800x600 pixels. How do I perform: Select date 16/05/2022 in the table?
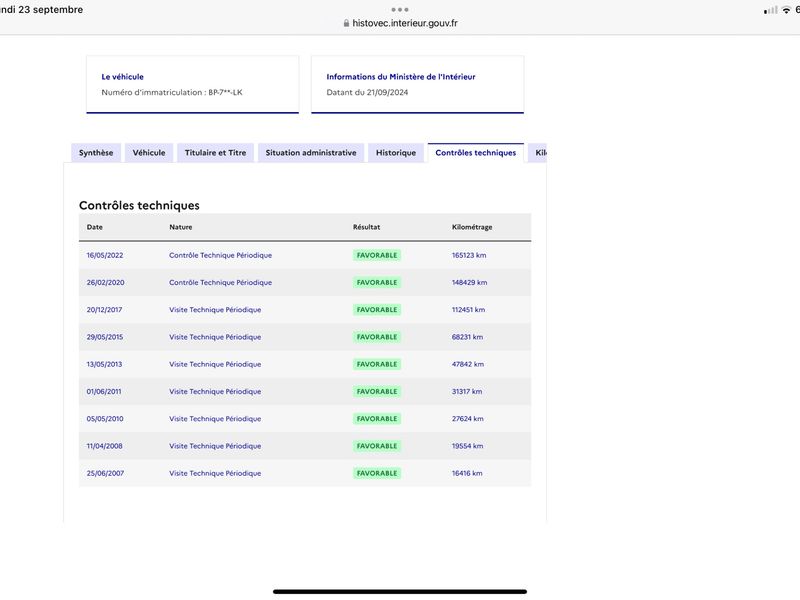(x=105, y=255)
